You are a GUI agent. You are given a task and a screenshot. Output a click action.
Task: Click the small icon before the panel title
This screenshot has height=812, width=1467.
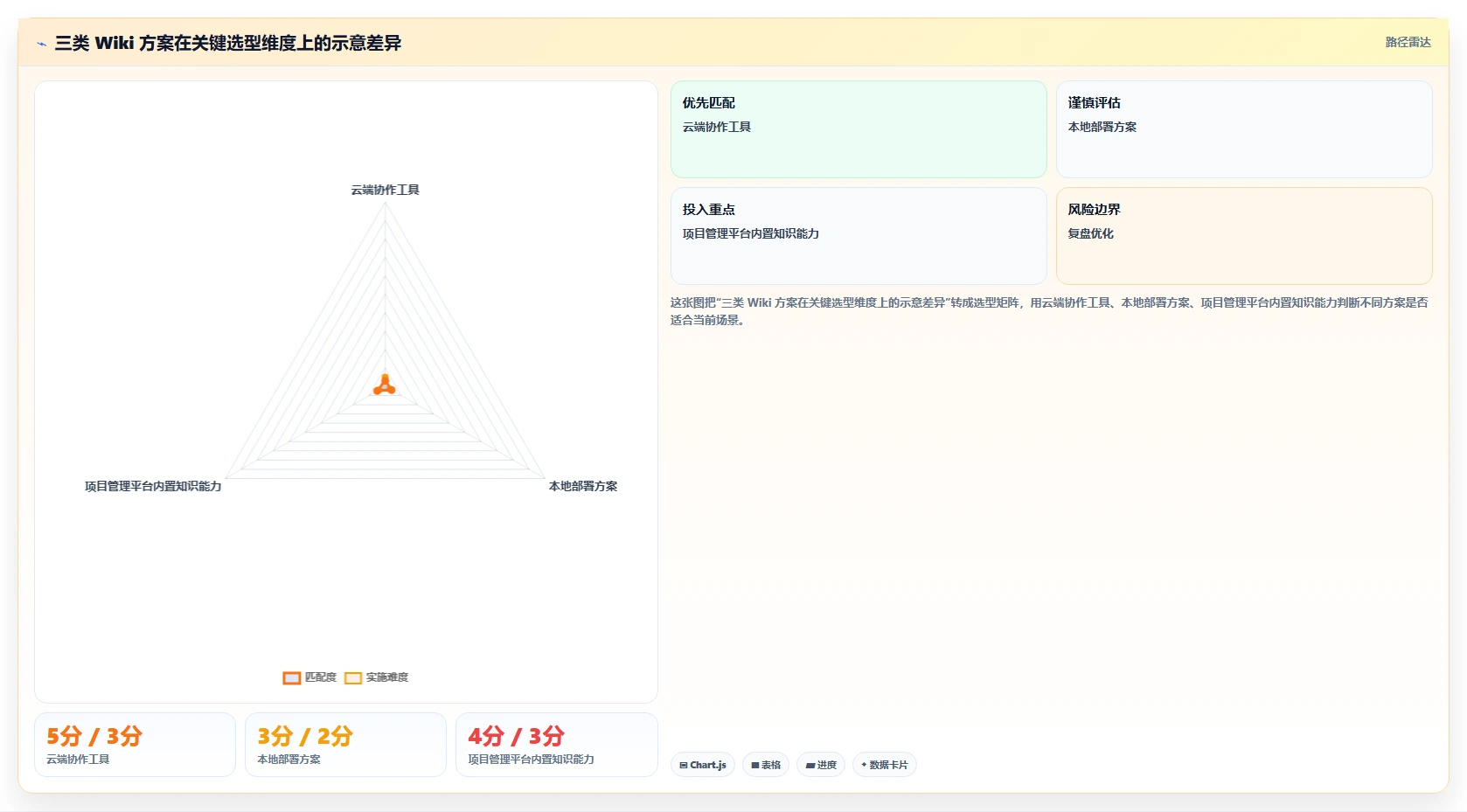click(x=41, y=44)
